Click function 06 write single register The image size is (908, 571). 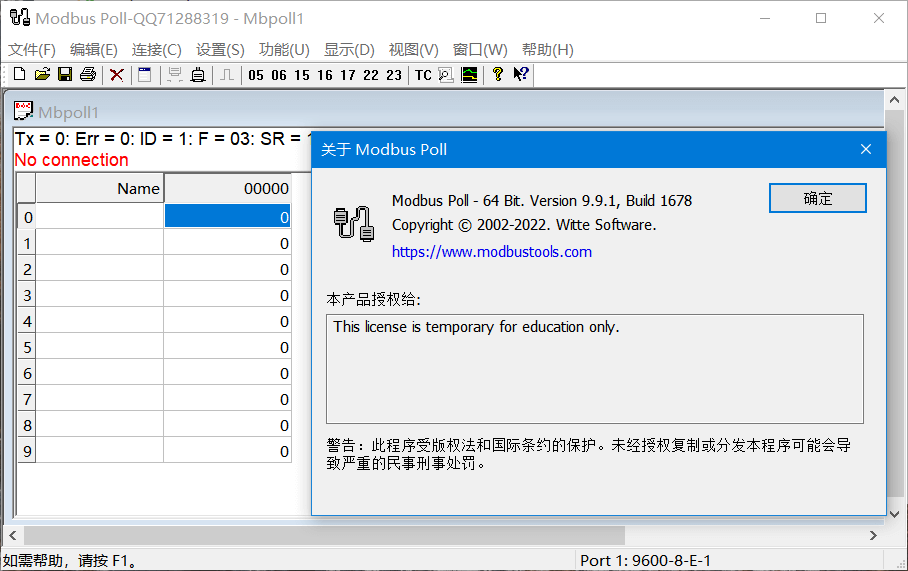click(279, 75)
